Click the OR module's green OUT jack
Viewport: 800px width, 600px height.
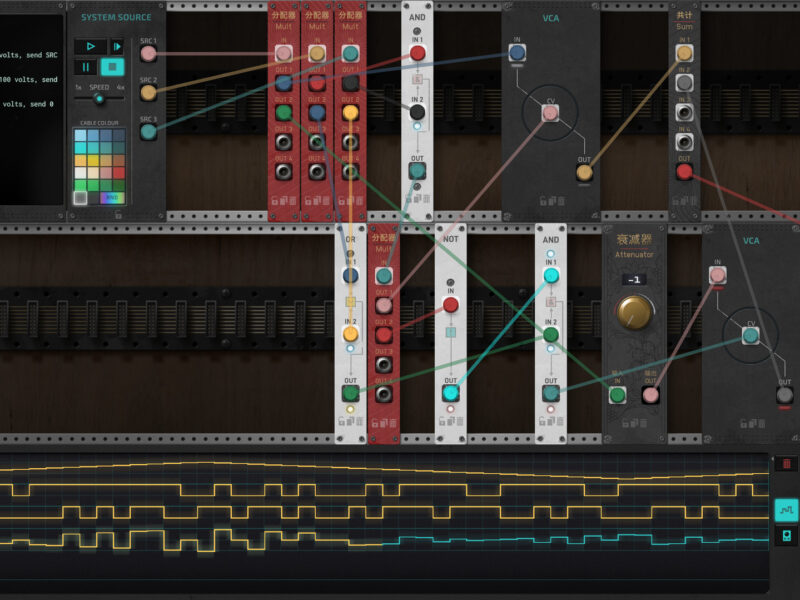tap(350, 393)
